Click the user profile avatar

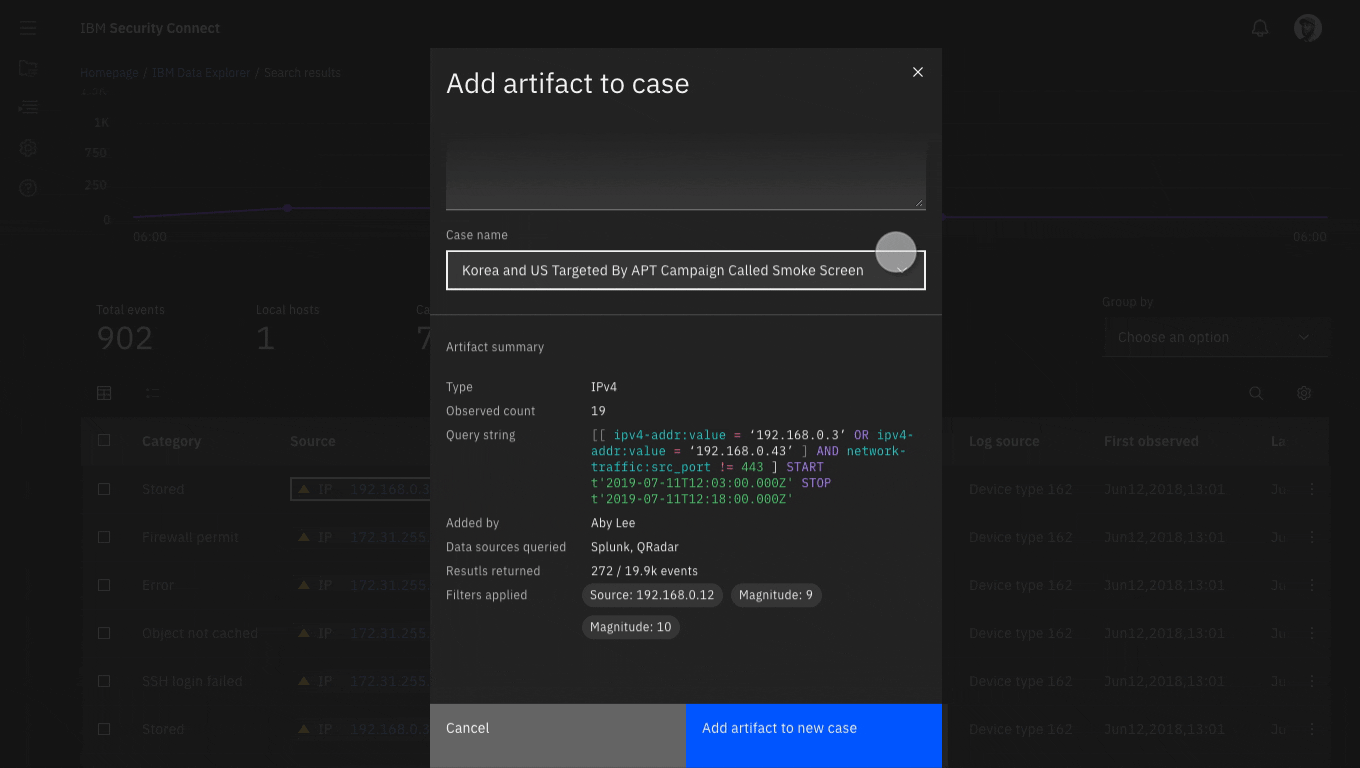click(1307, 28)
